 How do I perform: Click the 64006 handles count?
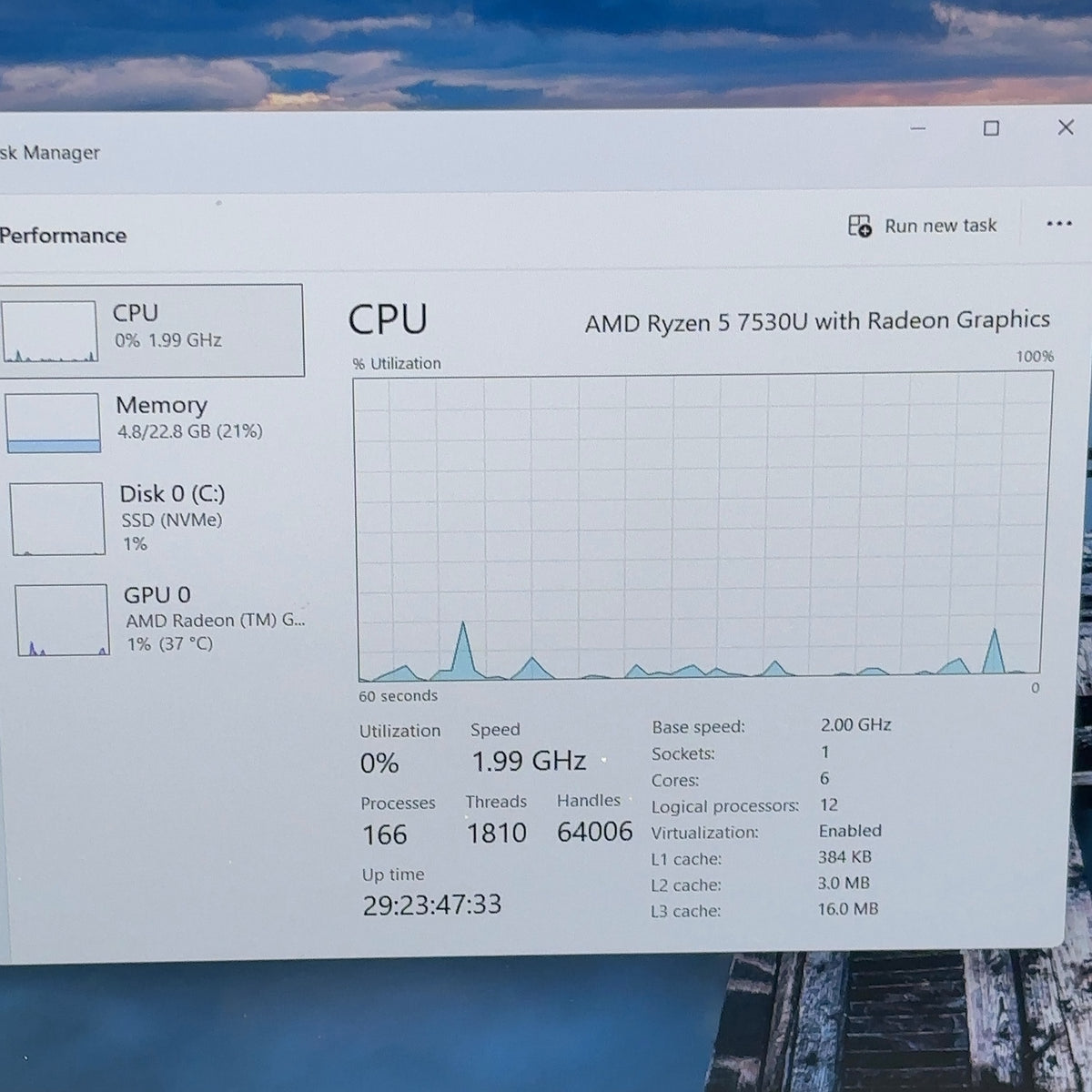pos(594,831)
